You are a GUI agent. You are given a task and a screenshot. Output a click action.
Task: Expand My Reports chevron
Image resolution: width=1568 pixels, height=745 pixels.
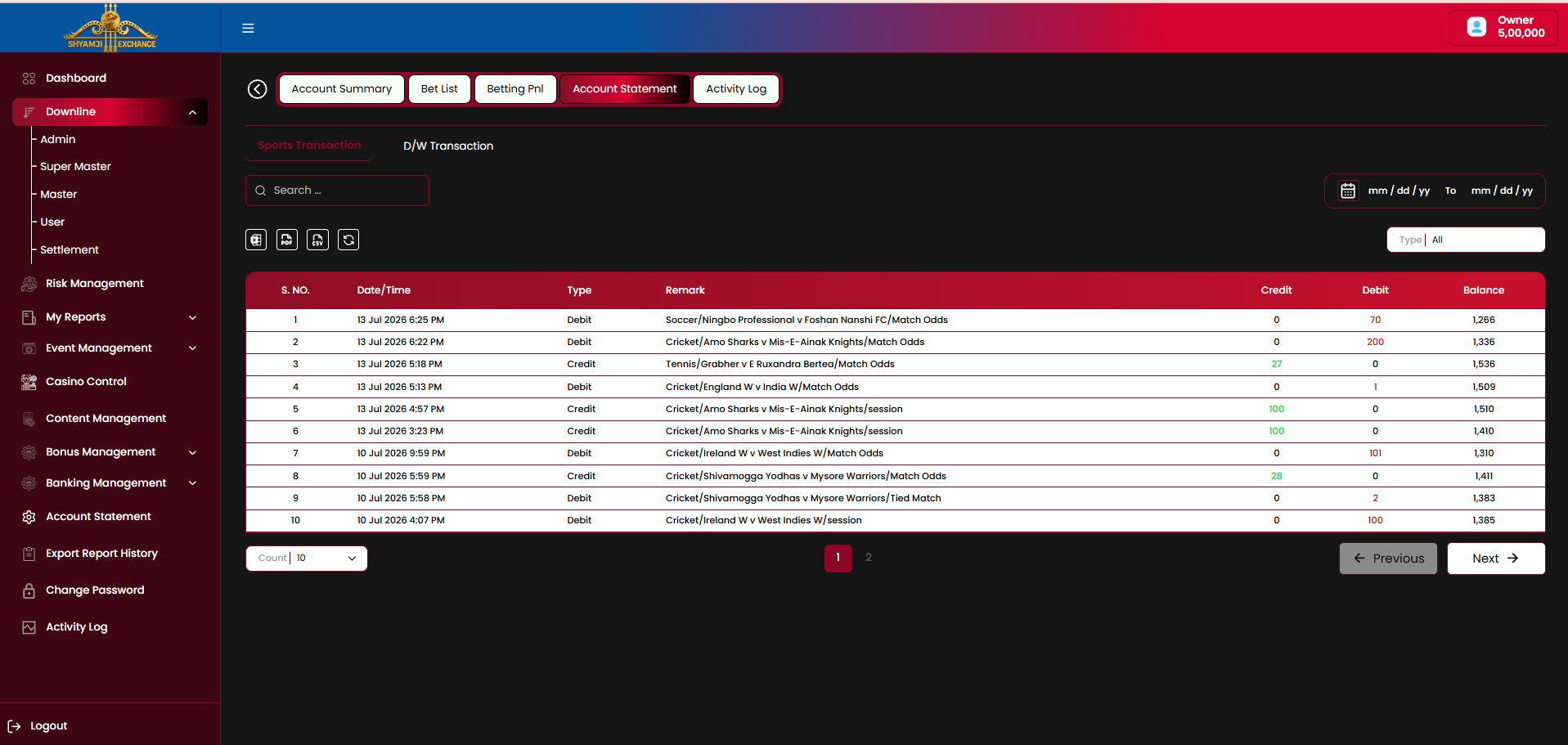point(192,317)
